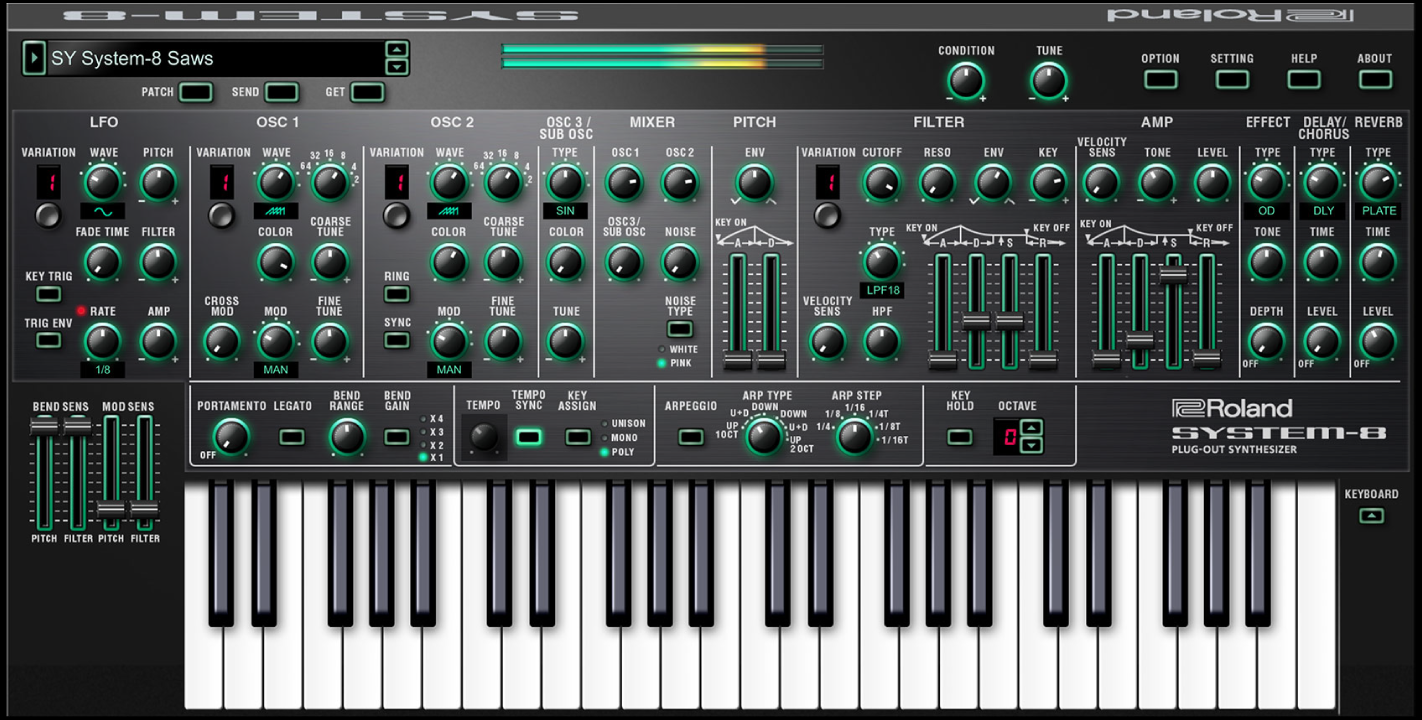The width and height of the screenshot is (1422, 720).
Task: Click the LFO WAVE knob
Action: [102, 183]
